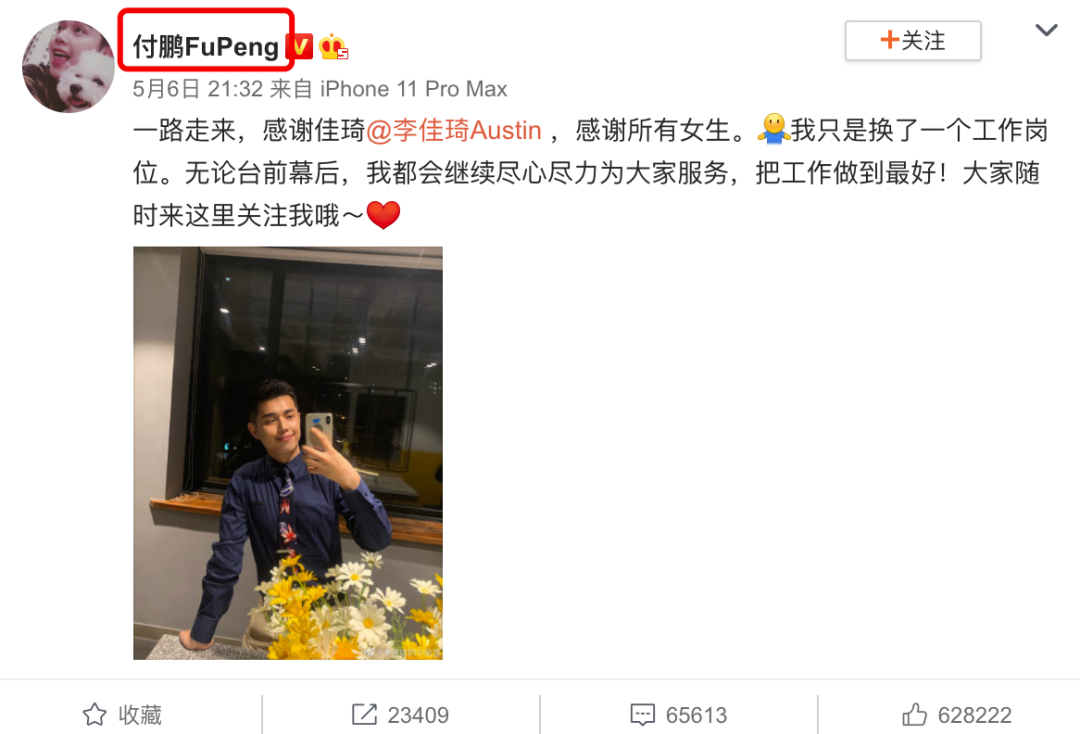Click the 23409 repost count
Screen dimensions: 1080x734
pos(418,715)
